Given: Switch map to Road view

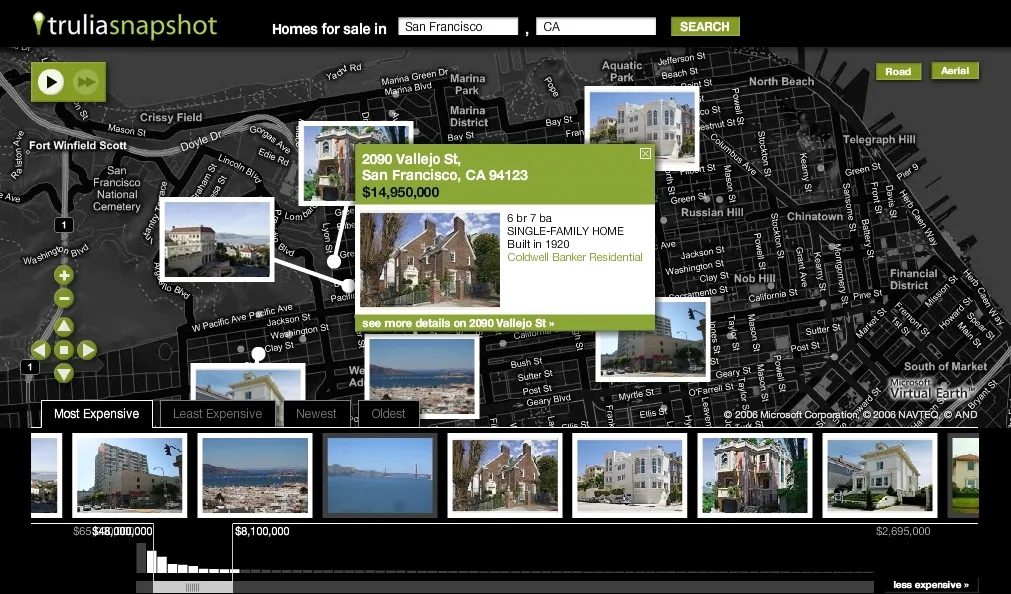Looking at the screenshot, I should [x=898, y=72].
